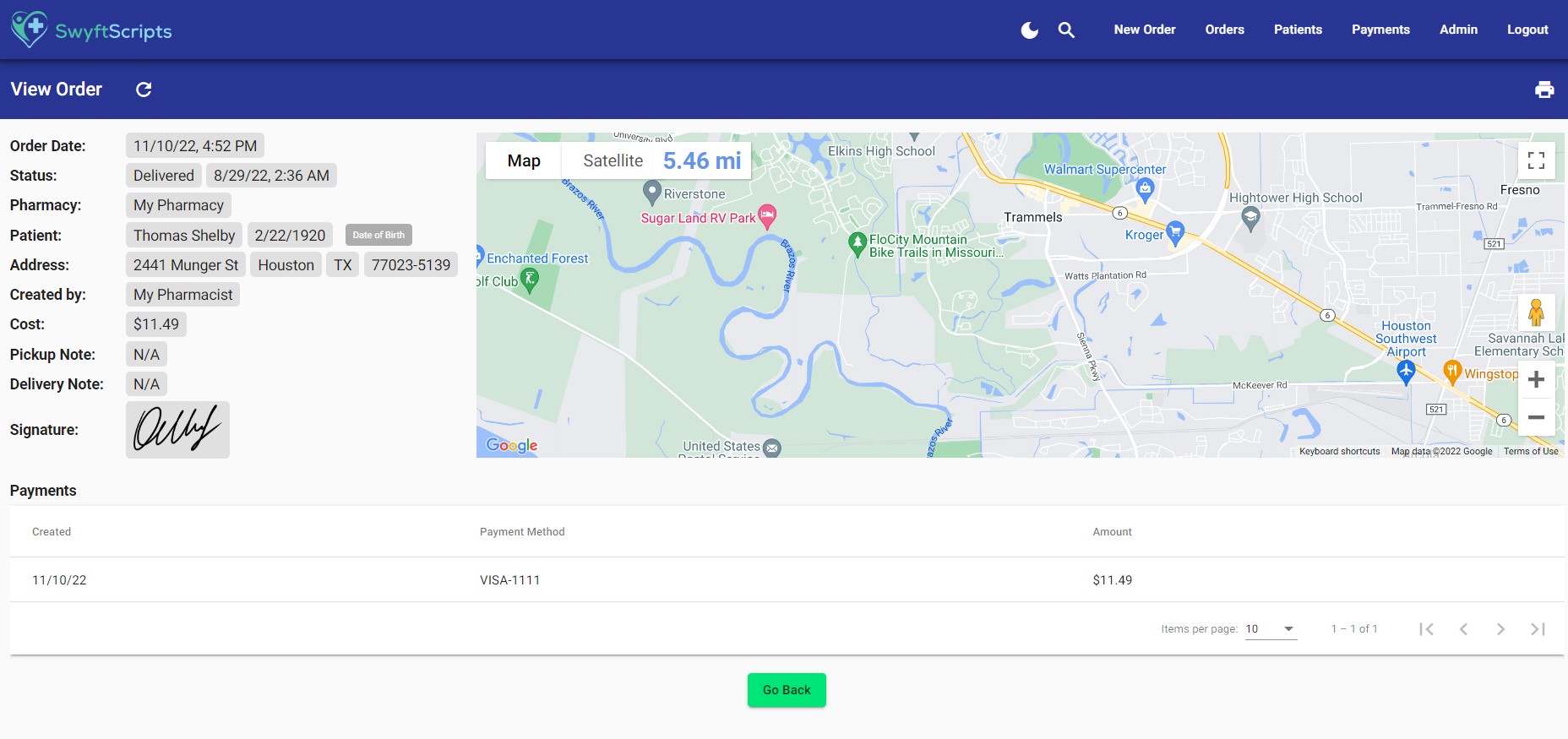Click Walmart Supercenter shopping marker
Screen dimensions: 1568x739
[x=1146, y=190]
